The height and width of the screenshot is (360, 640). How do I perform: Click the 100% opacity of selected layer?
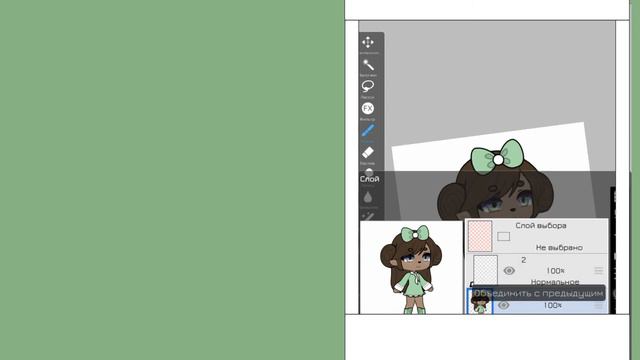tap(552, 305)
